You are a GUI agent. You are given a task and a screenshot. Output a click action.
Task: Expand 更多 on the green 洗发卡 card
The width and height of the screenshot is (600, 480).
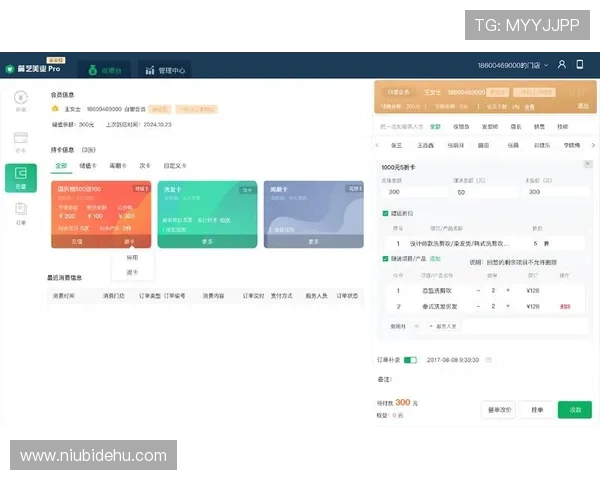pyautogui.click(x=207, y=242)
